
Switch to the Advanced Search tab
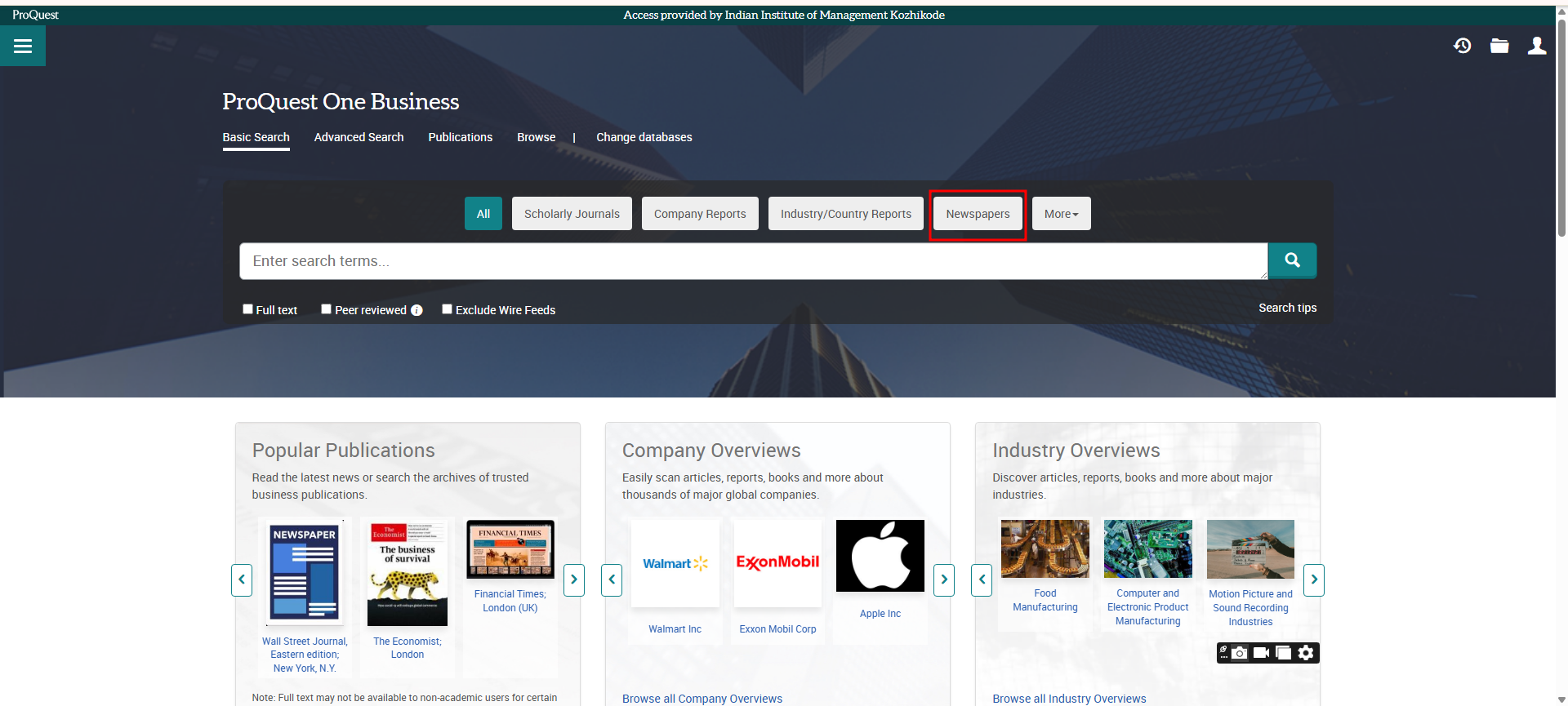pyautogui.click(x=359, y=137)
